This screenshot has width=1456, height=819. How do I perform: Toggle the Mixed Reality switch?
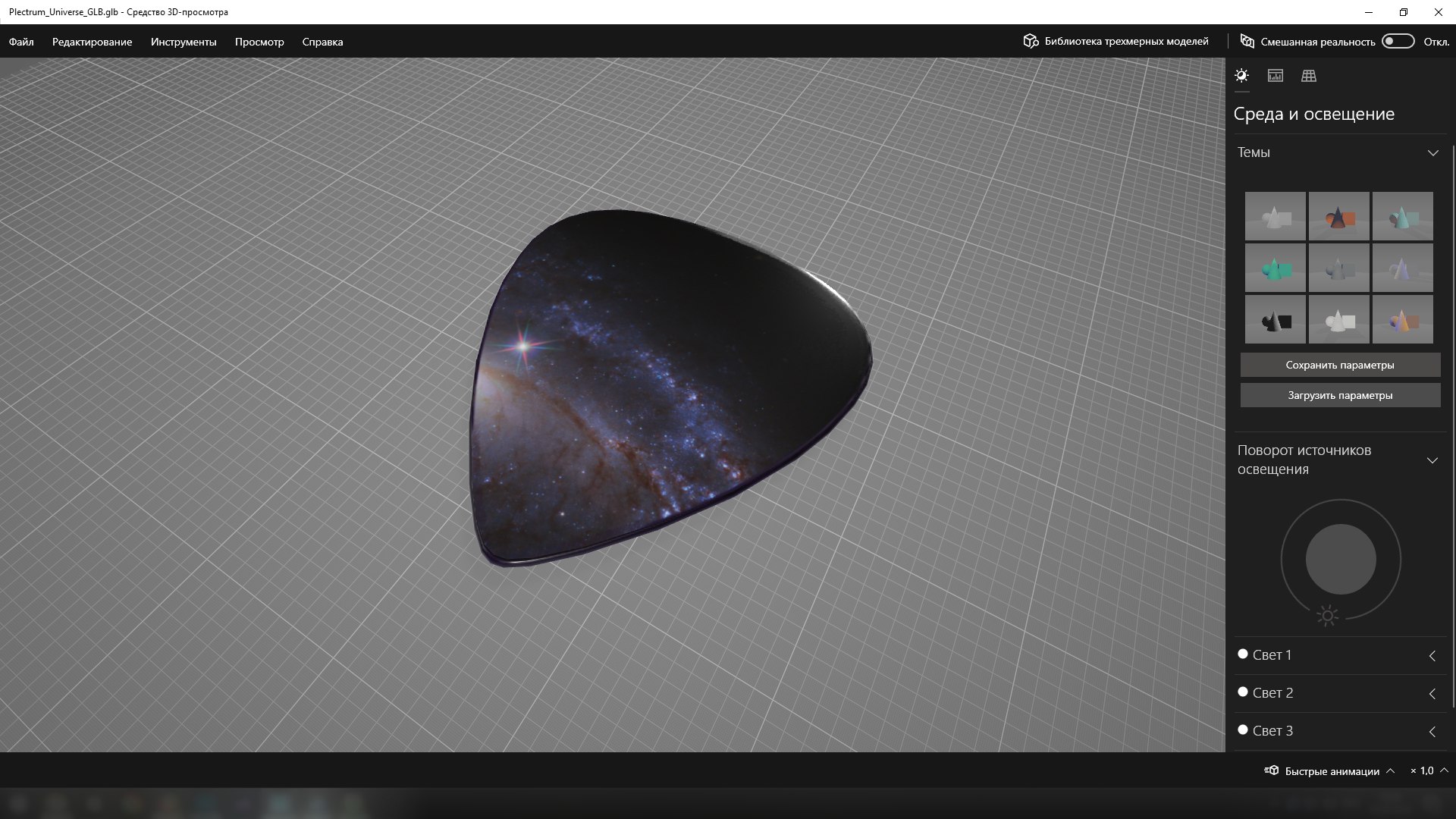[1398, 41]
